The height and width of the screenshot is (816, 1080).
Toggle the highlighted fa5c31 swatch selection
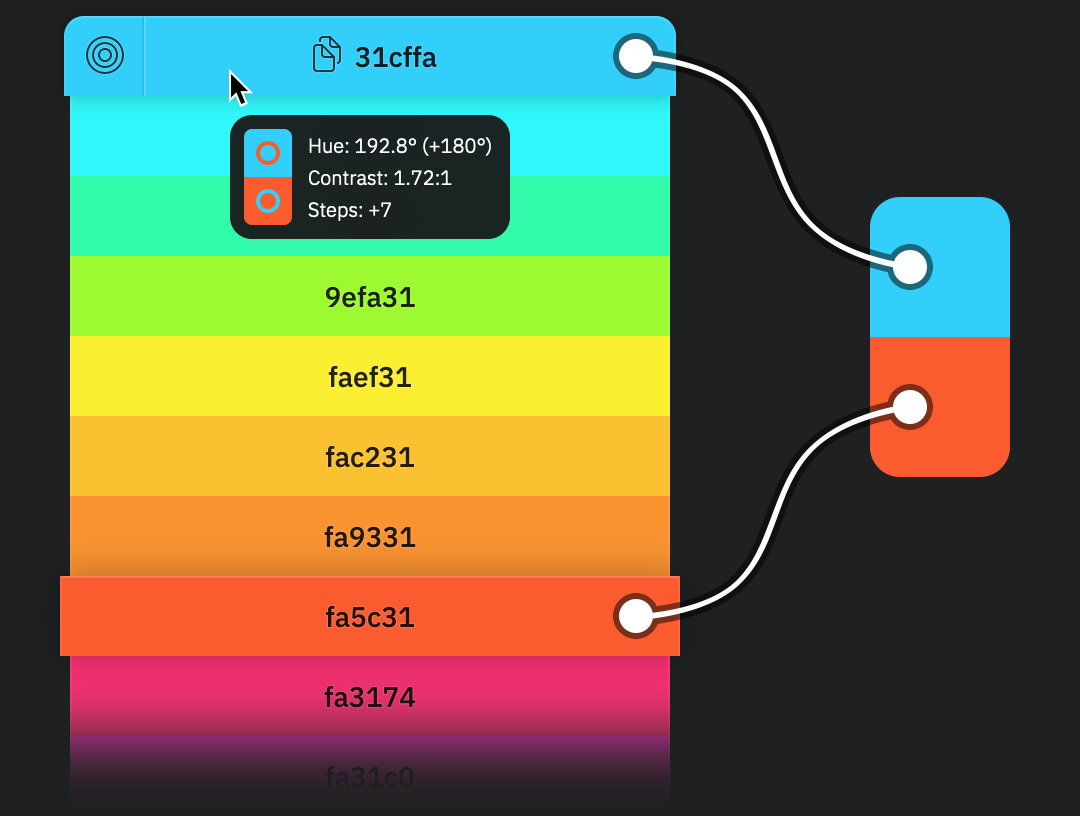[370, 617]
